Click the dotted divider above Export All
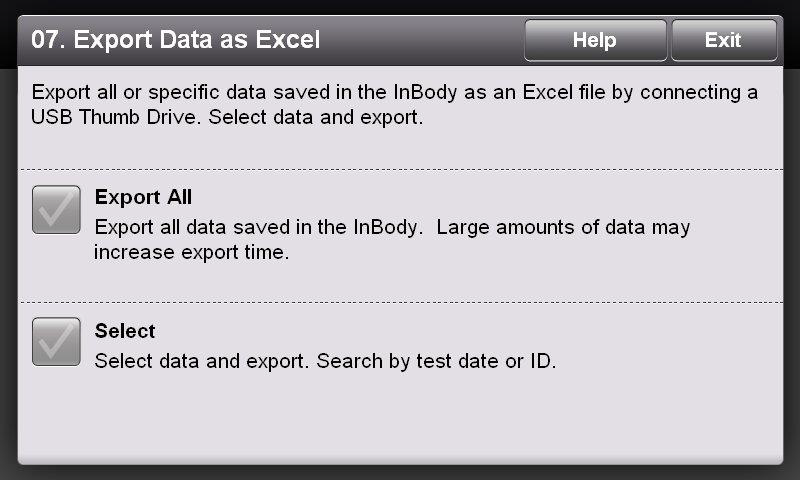800x480 pixels. (400, 169)
